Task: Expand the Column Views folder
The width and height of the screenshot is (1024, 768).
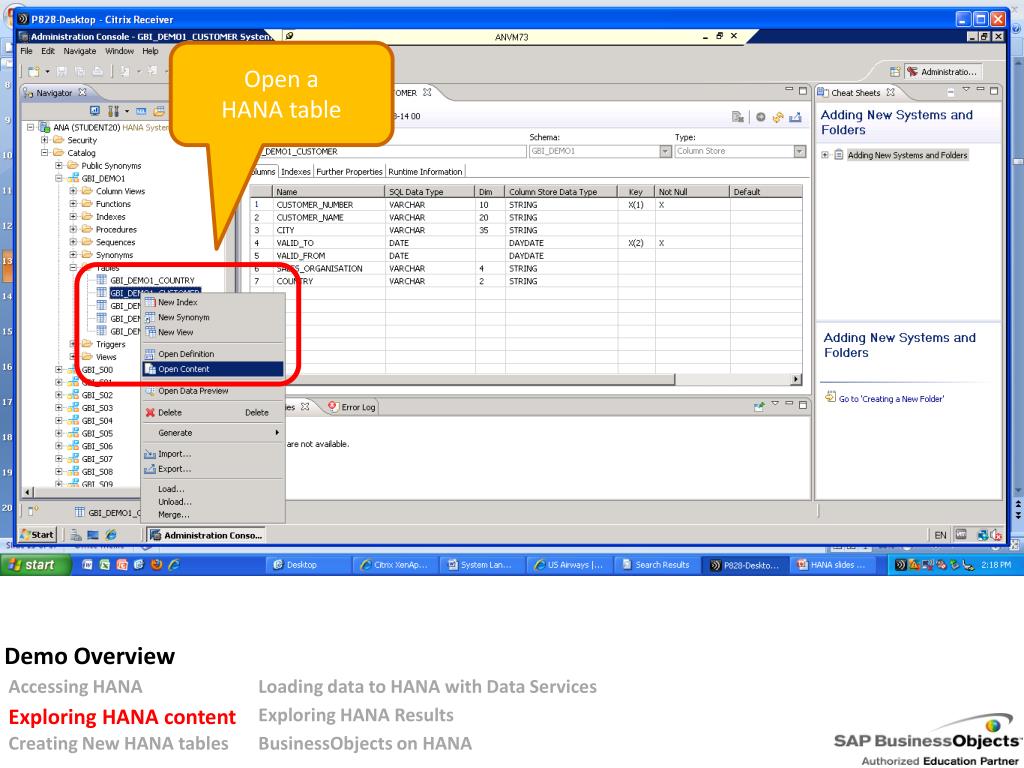Action: [x=73, y=191]
